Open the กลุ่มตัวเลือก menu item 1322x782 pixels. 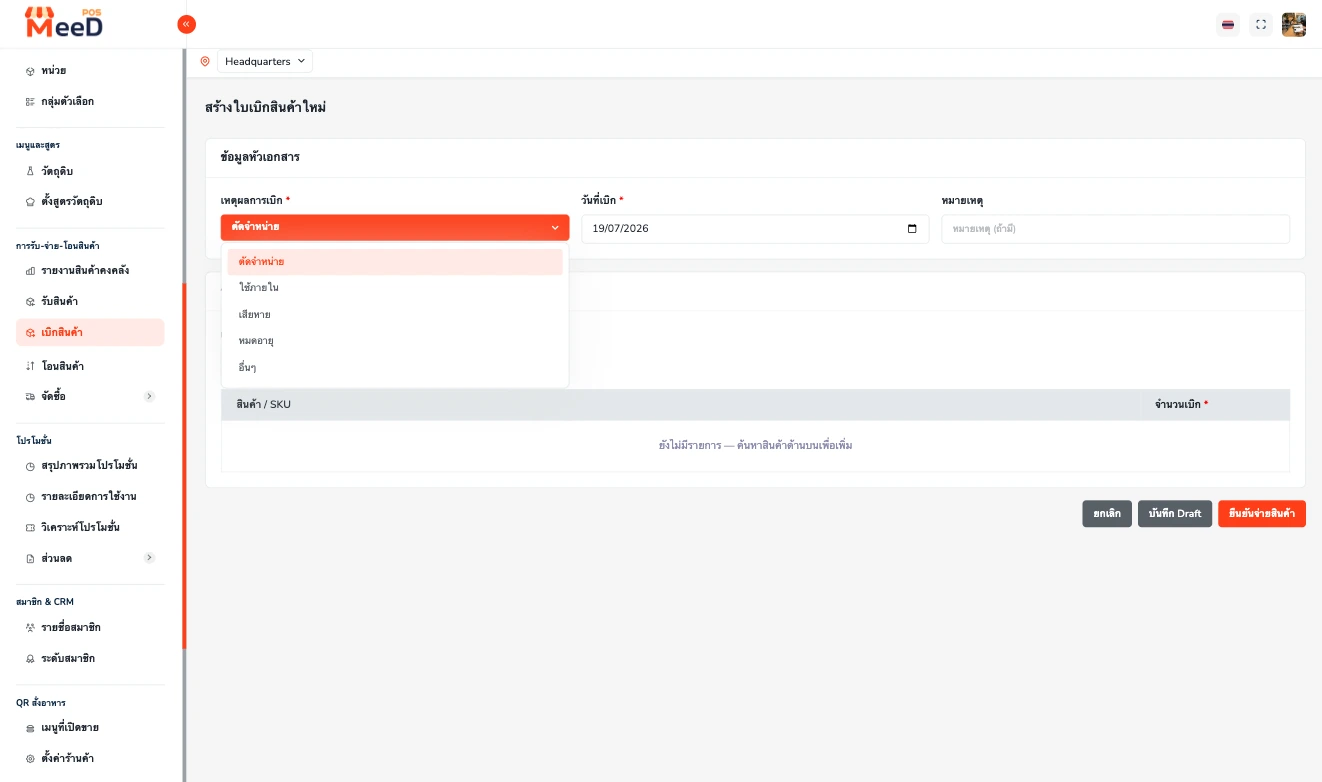point(90,101)
